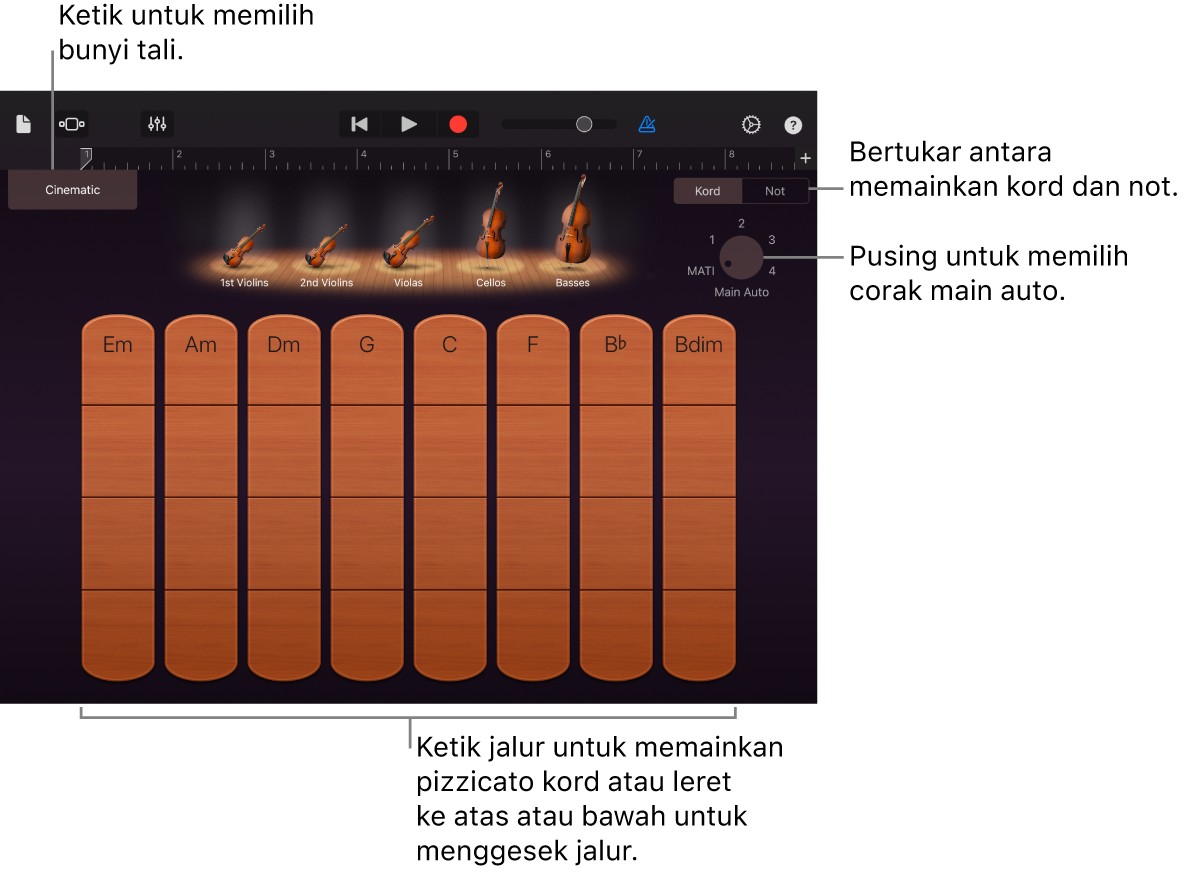Image resolution: width=1192 pixels, height=878 pixels.
Task: Toggle the 2nd Violins instrument
Action: (x=326, y=255)
